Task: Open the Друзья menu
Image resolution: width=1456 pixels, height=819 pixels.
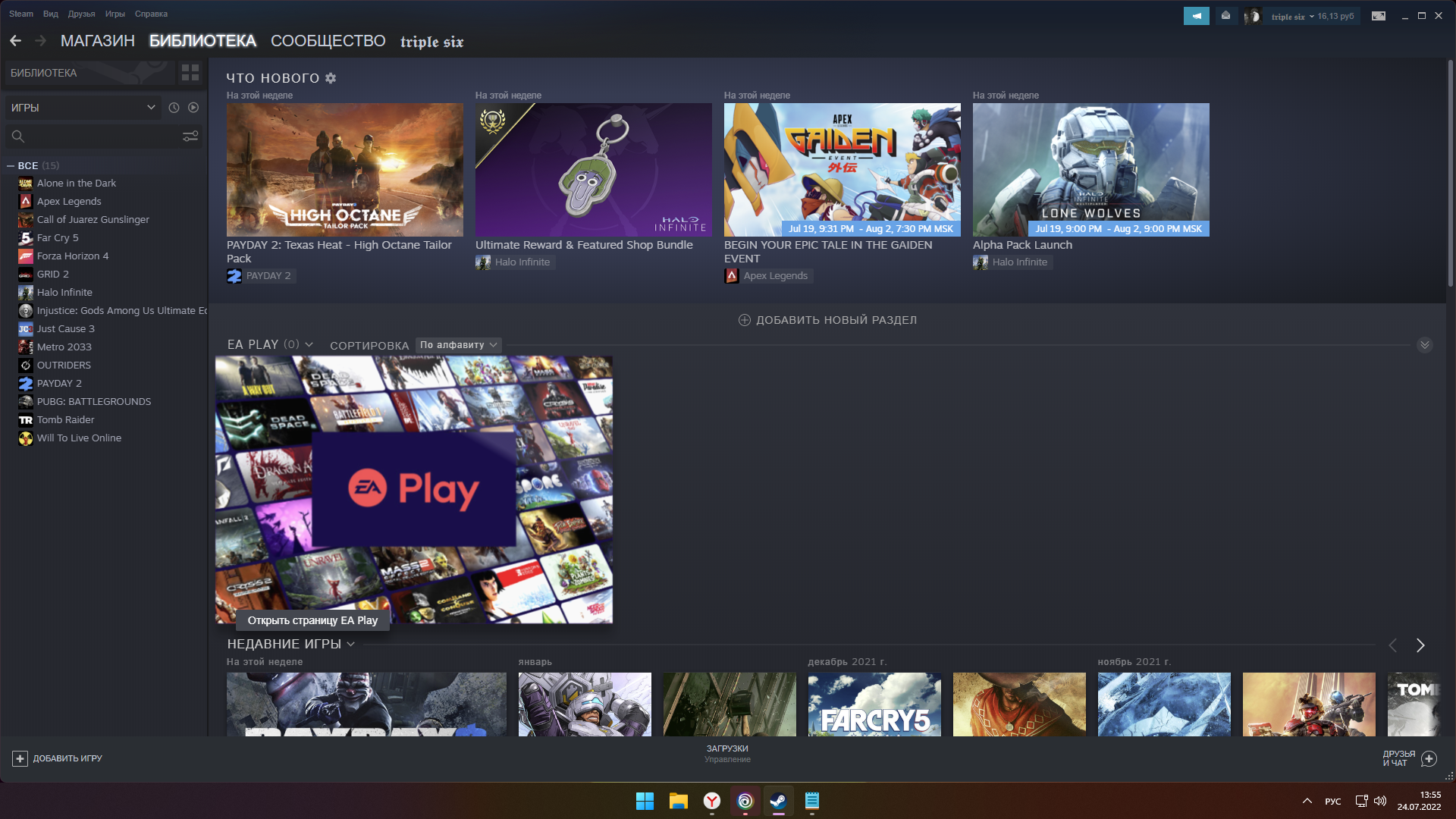Action: [x=81, y=14]
